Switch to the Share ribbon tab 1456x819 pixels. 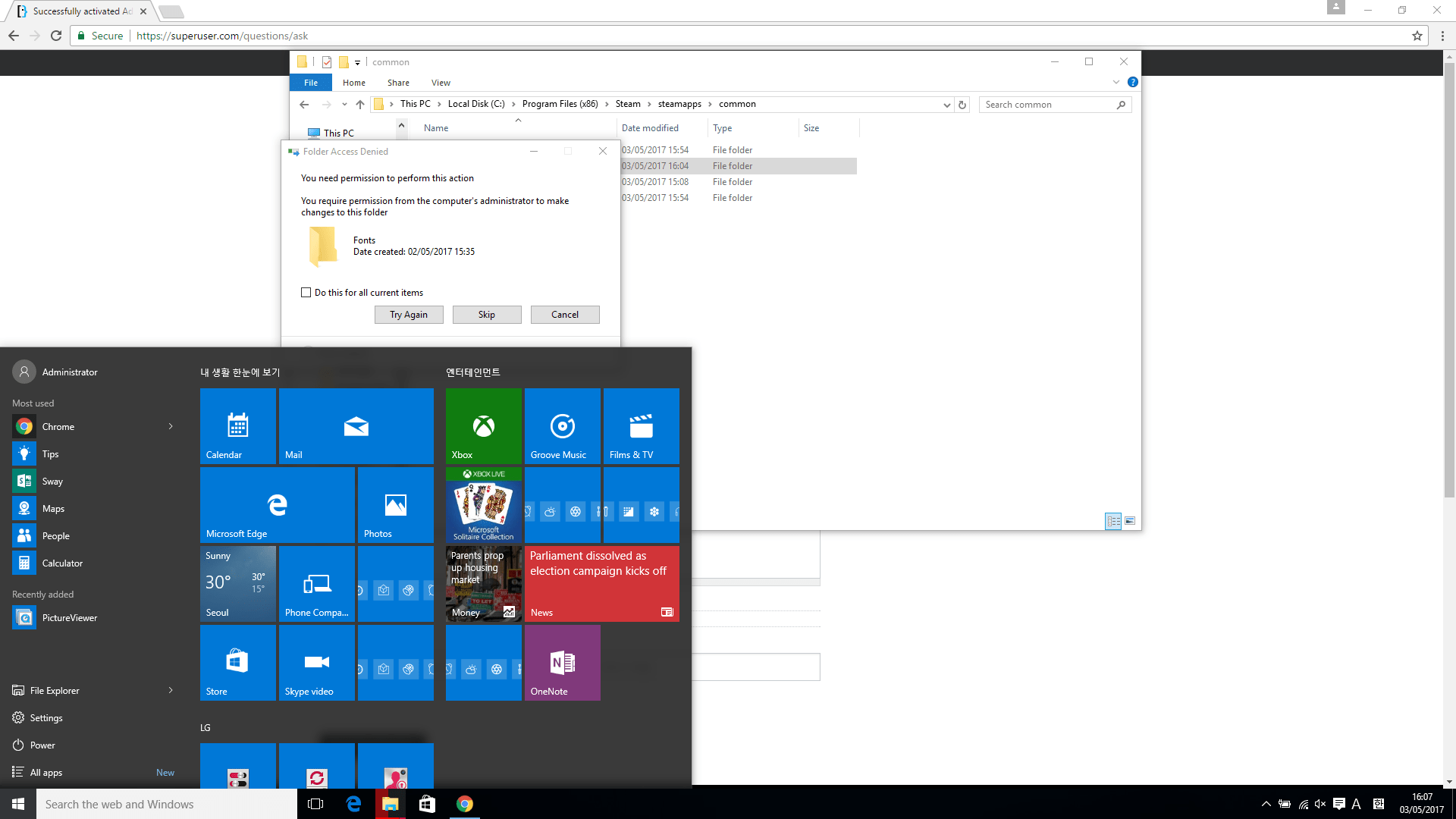[x=398, y=83]
